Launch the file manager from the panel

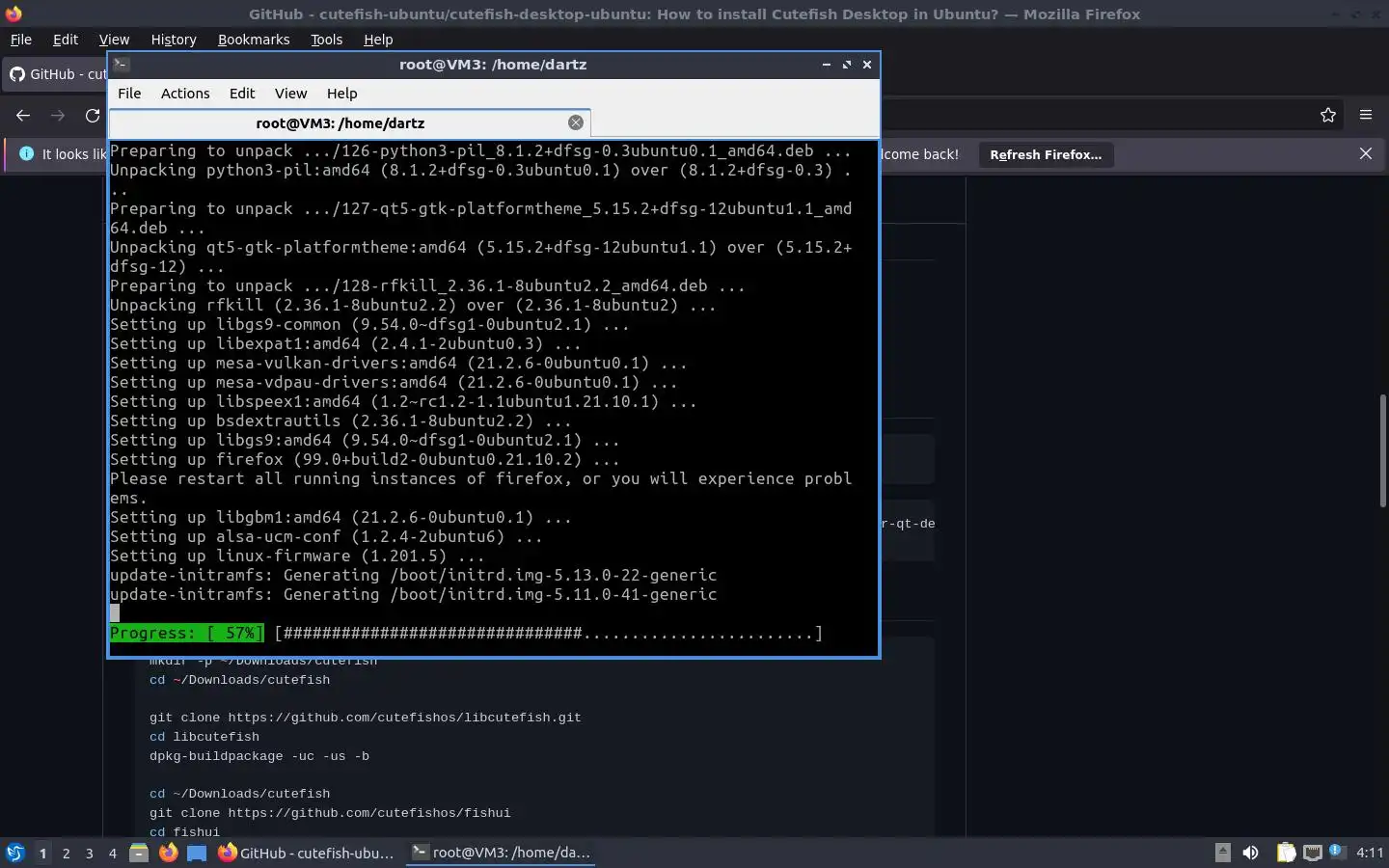coord(139,853)
